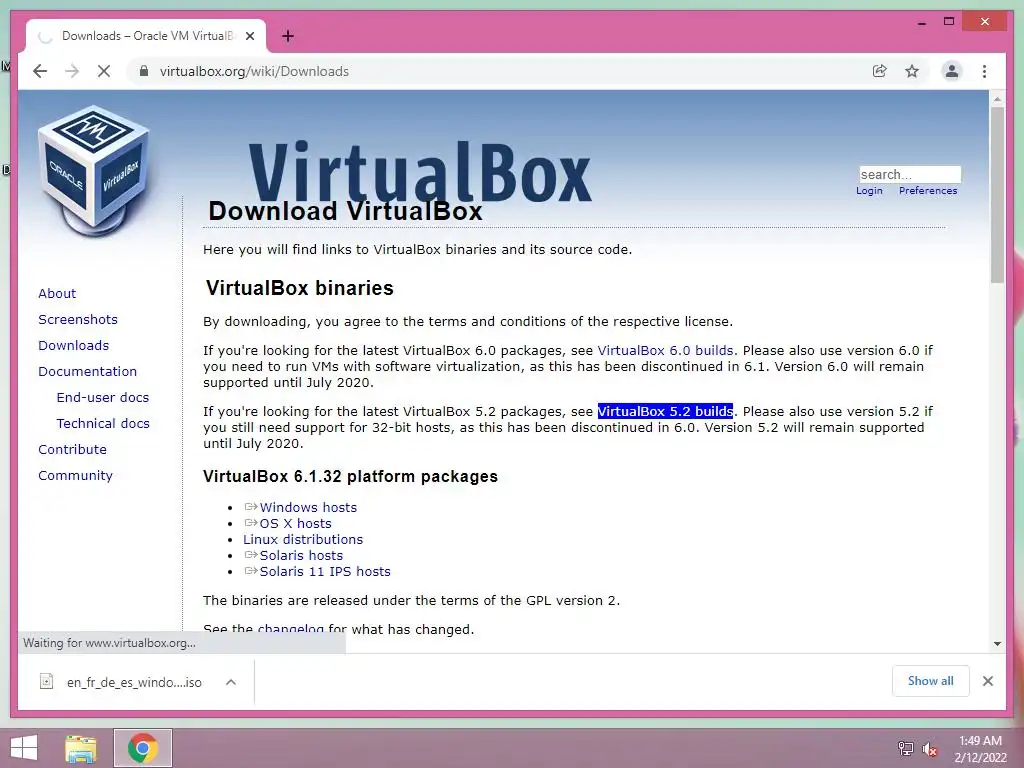Click the ISO file icon in downloads bar
The image size is (1024, 768).
[x=46, y=682]
